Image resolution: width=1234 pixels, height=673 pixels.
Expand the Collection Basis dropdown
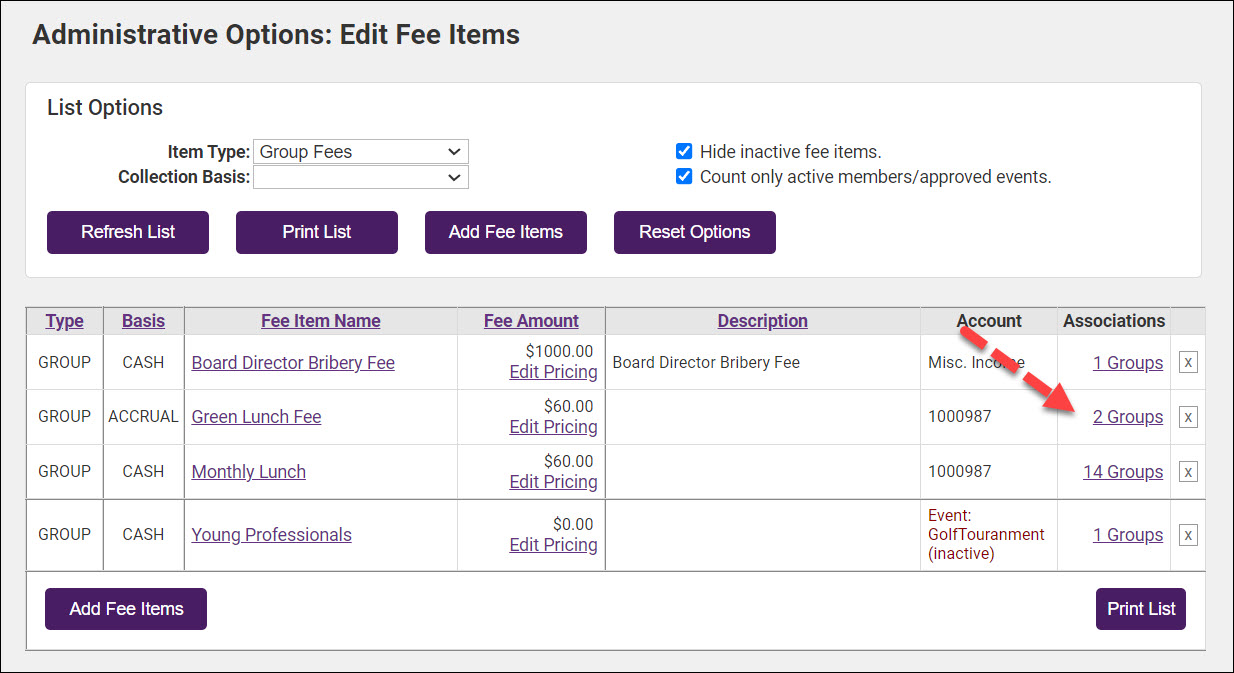click(360, 177)
